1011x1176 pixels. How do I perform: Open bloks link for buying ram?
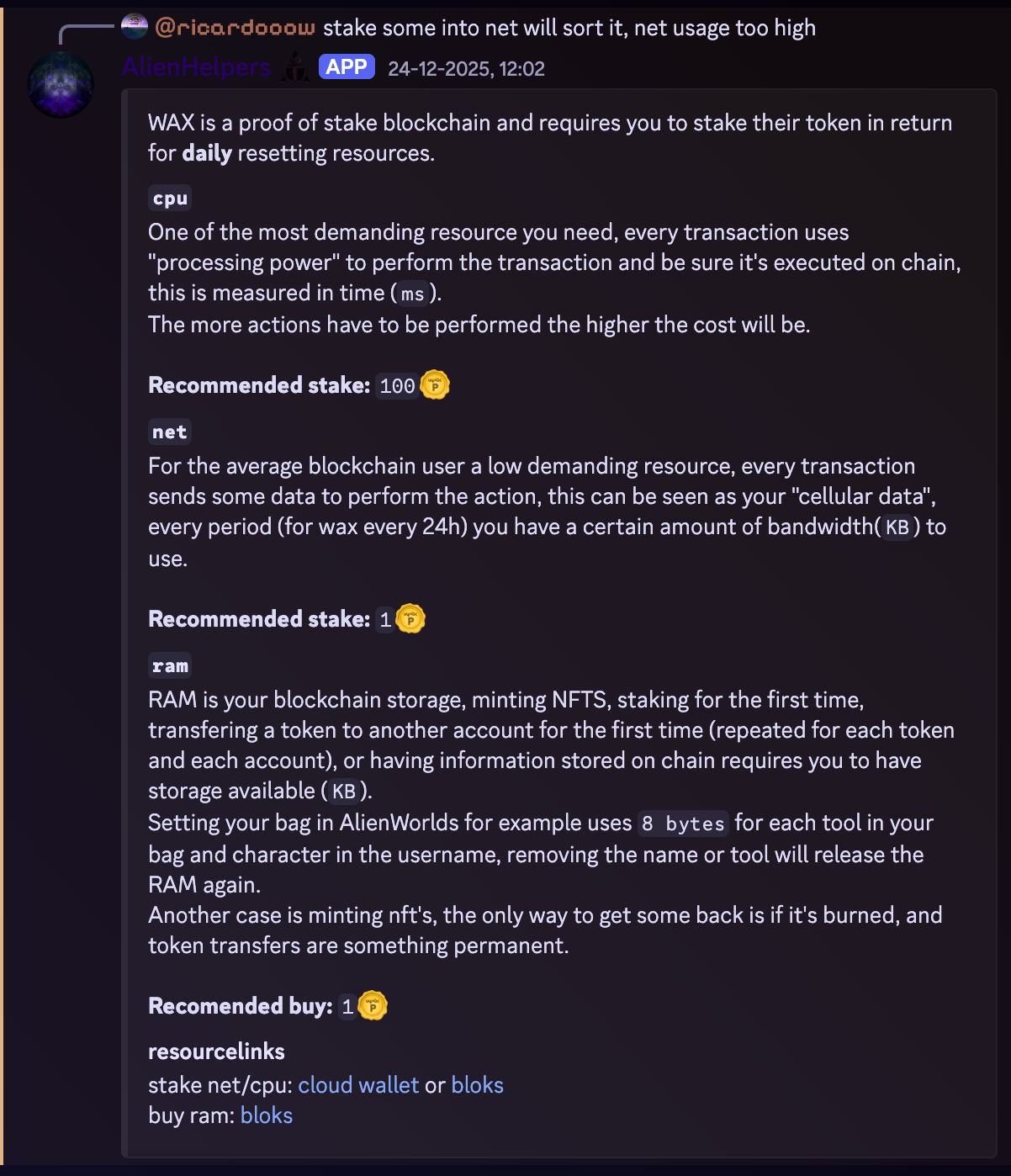pos(267,1115)
